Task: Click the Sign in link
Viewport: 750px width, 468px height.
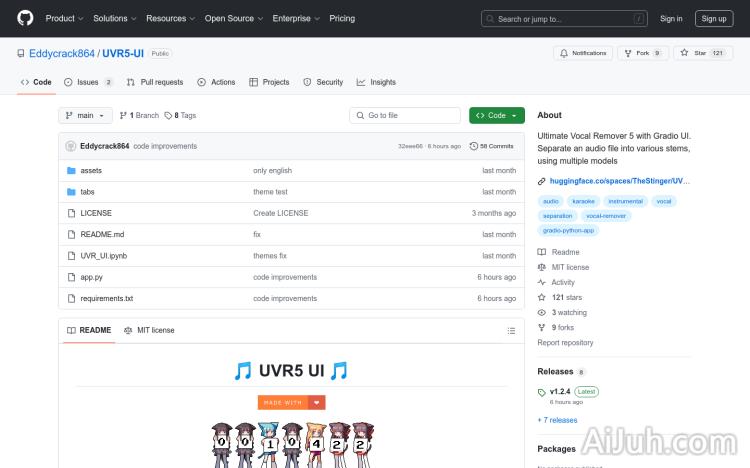Action: point(671,19)
